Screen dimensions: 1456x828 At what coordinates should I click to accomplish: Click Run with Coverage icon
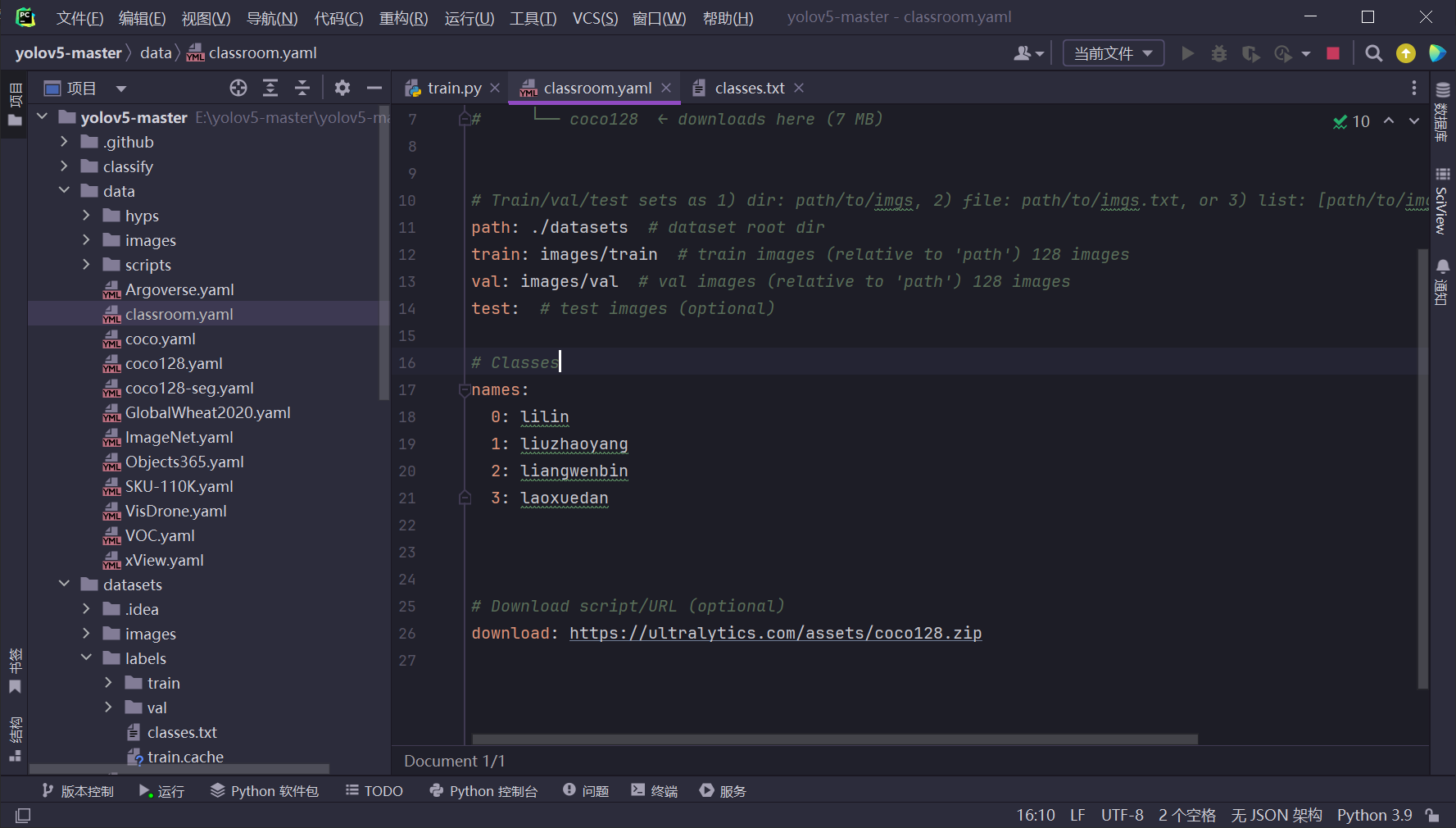pos(1250,53)
